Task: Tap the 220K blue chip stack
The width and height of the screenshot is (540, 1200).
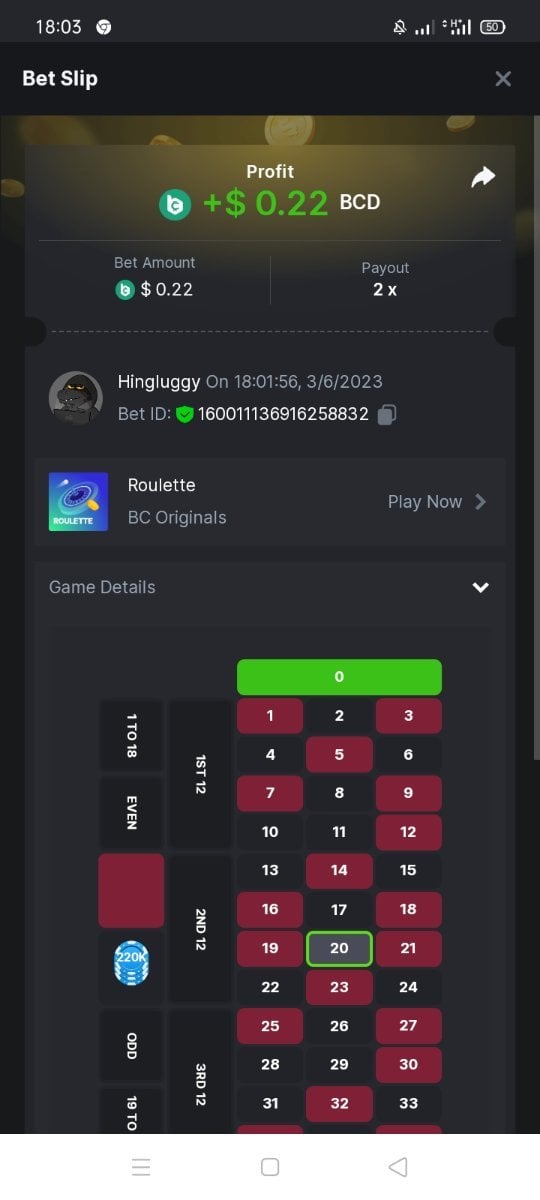Action: tap(131, 964)
